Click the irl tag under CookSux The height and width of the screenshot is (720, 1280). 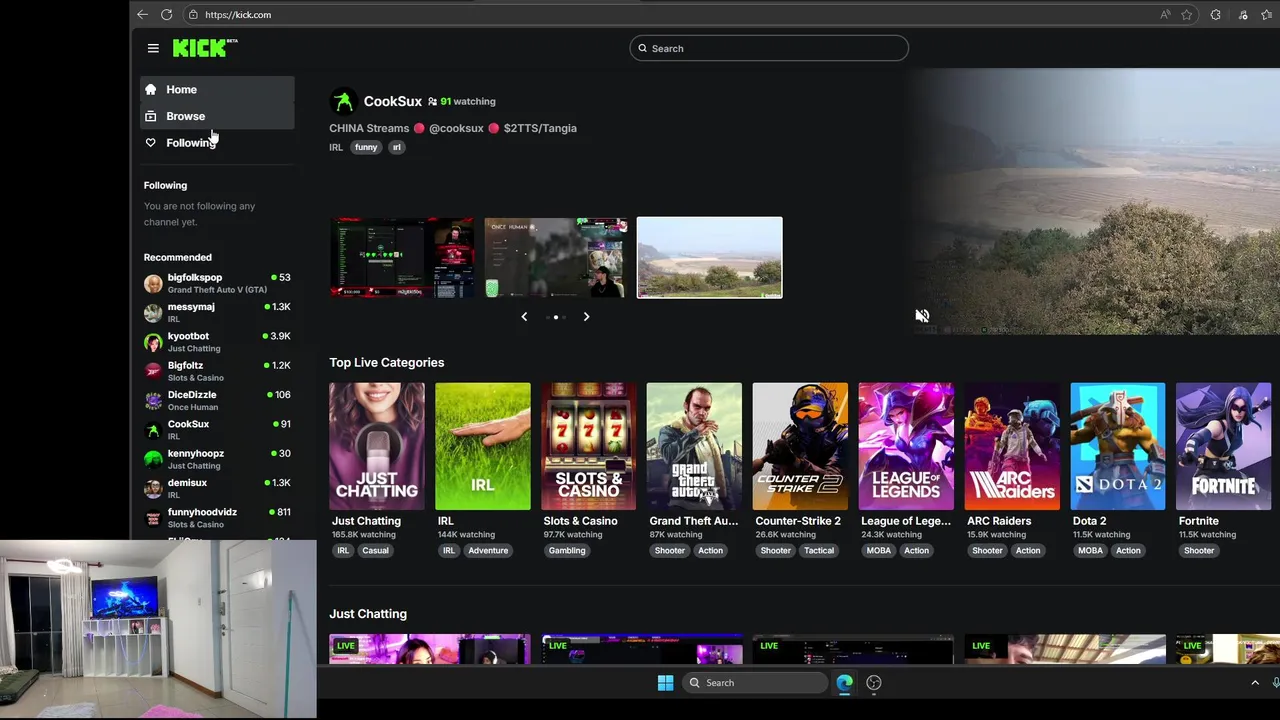click(396, 147)
